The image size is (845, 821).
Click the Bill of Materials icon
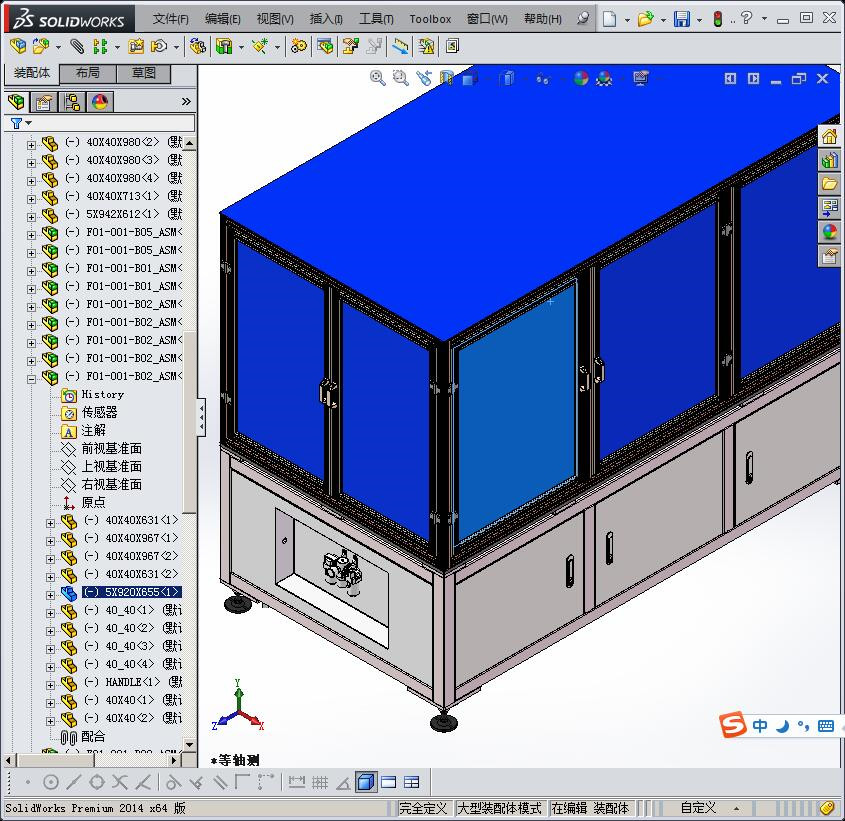[325, 46]
